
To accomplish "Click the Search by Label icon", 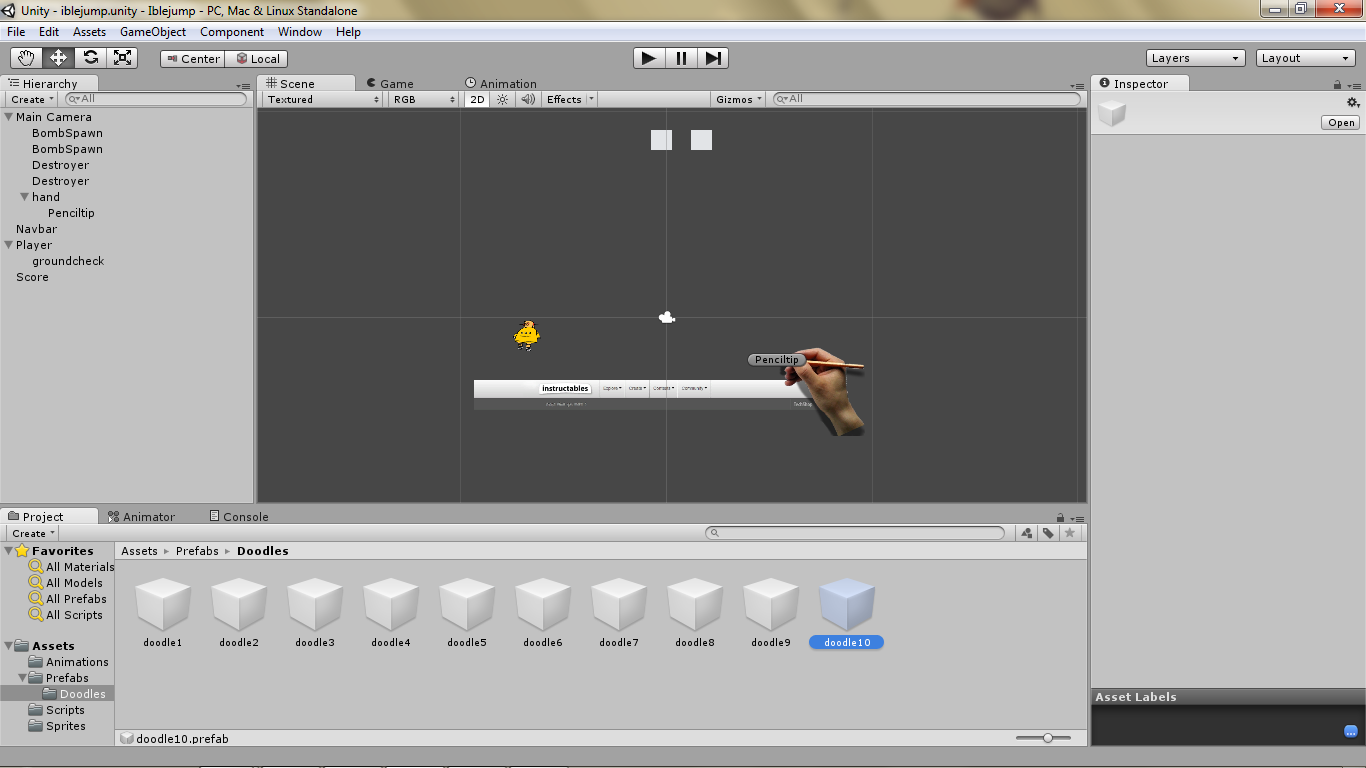I will click(1048, 533).
